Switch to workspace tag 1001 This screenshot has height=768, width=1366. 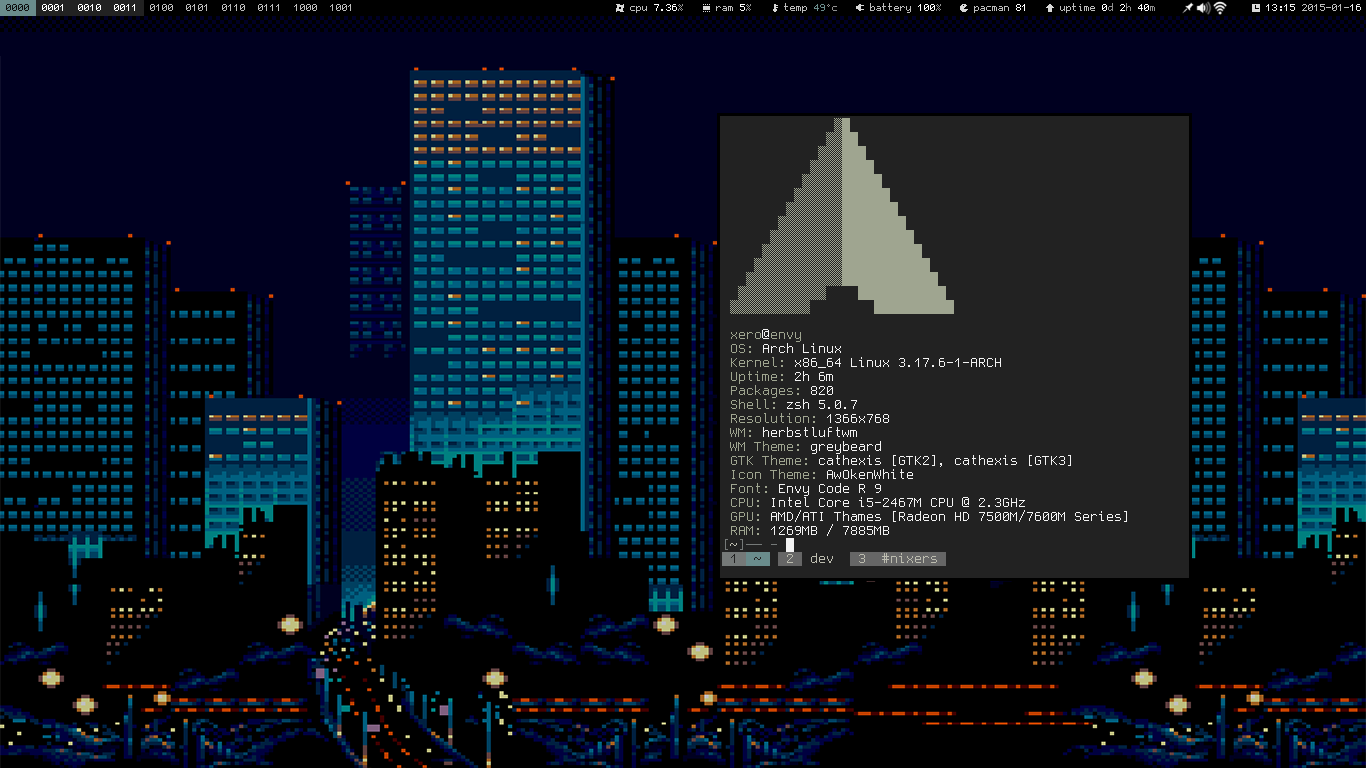pos(341,8)
